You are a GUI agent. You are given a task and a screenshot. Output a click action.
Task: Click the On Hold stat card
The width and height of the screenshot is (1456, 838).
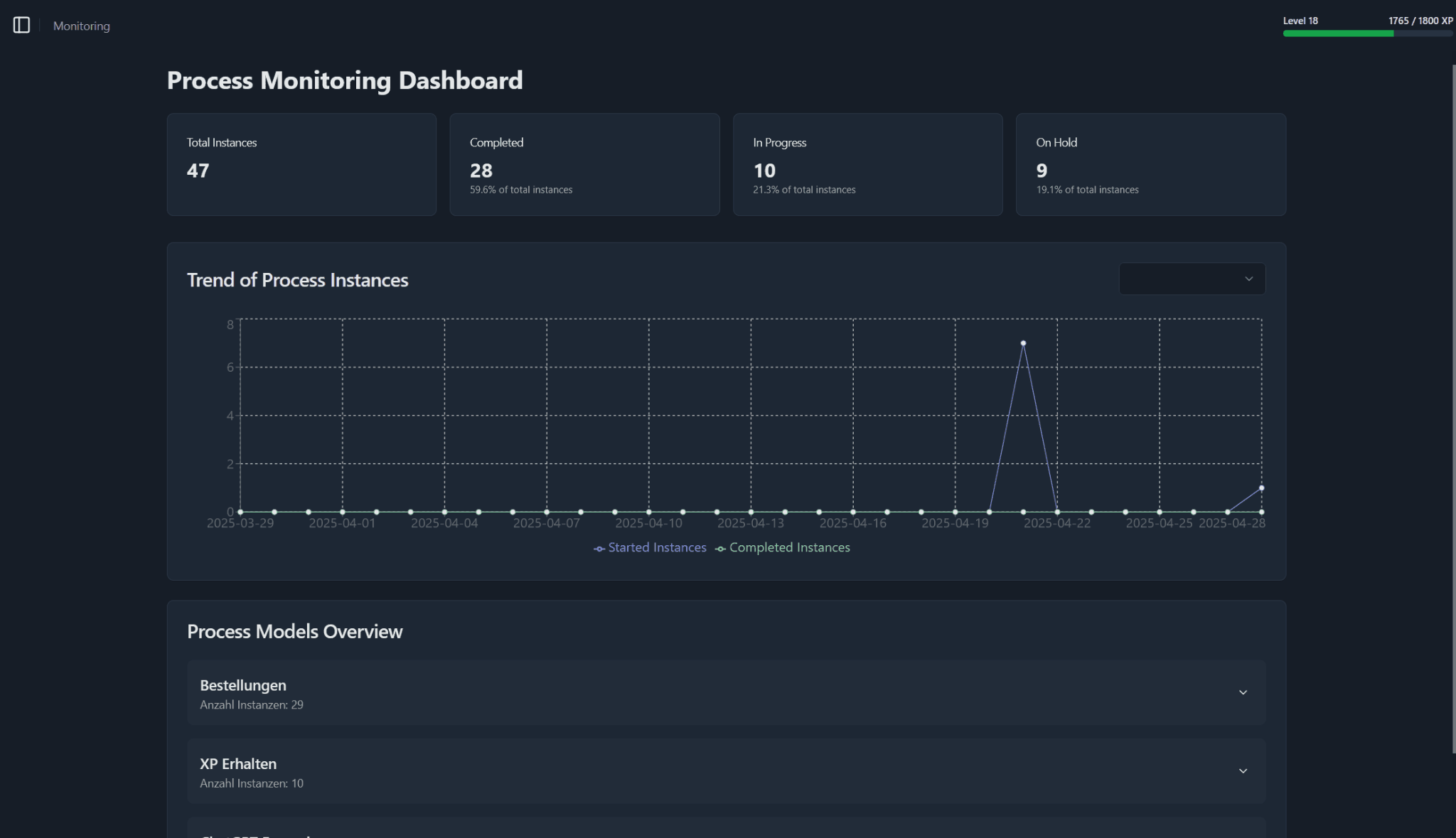pyautogui.click(x=1150, y=164)
